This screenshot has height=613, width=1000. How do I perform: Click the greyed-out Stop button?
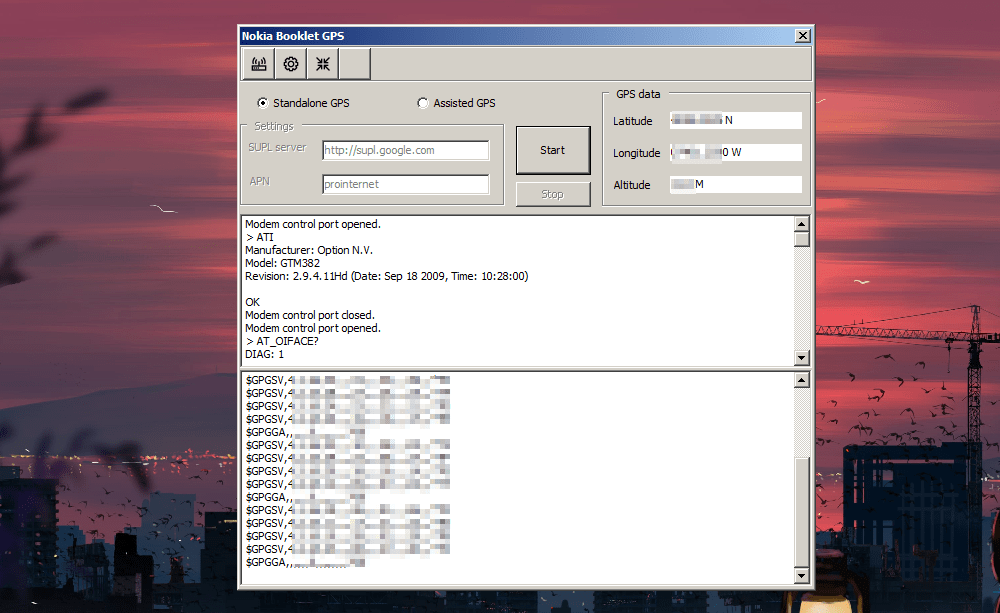pos(552,194)
